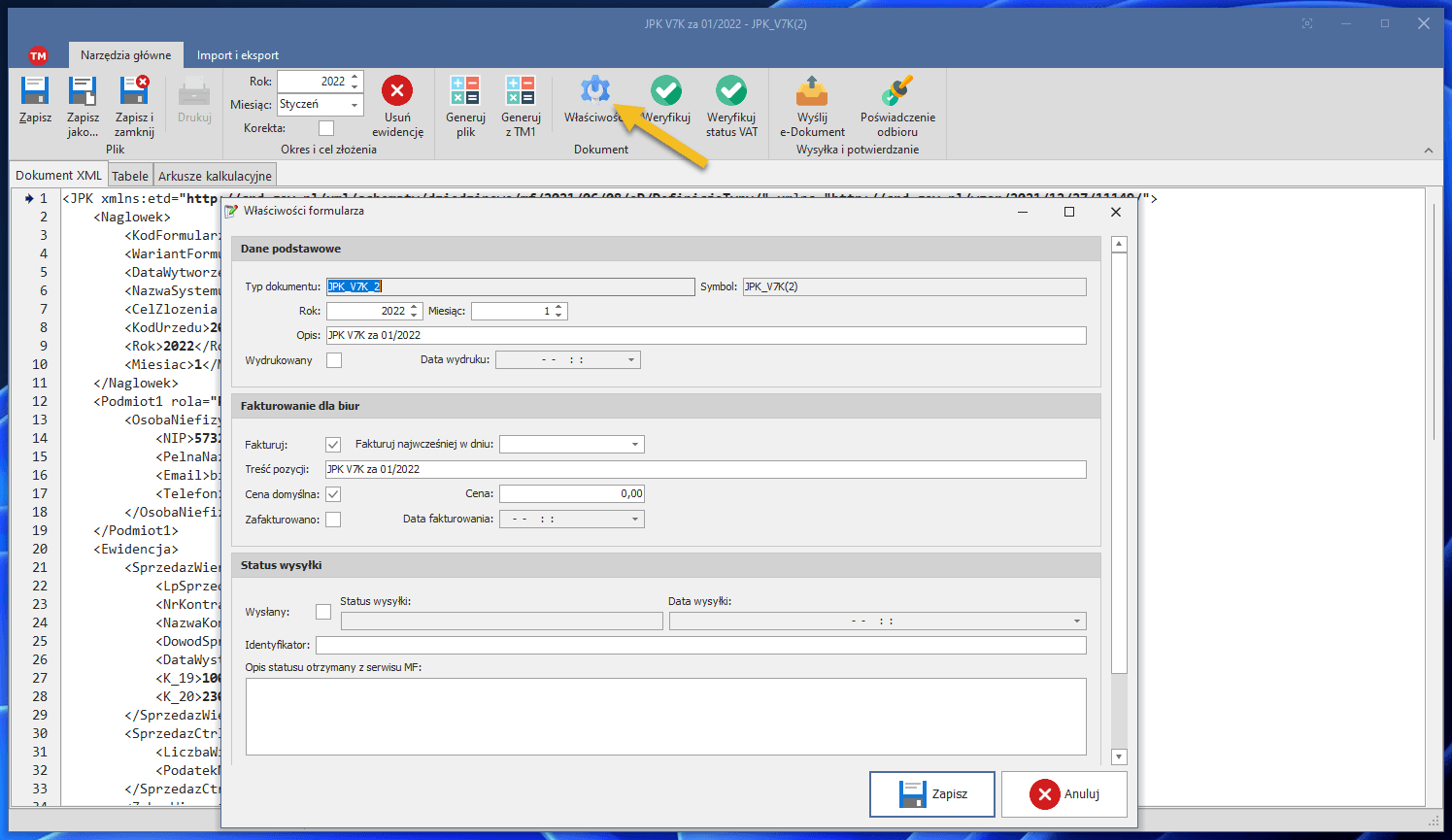Click the Zapisz jako icon
The width and height of the screenshot is (1452, 840).
(83, 92)
